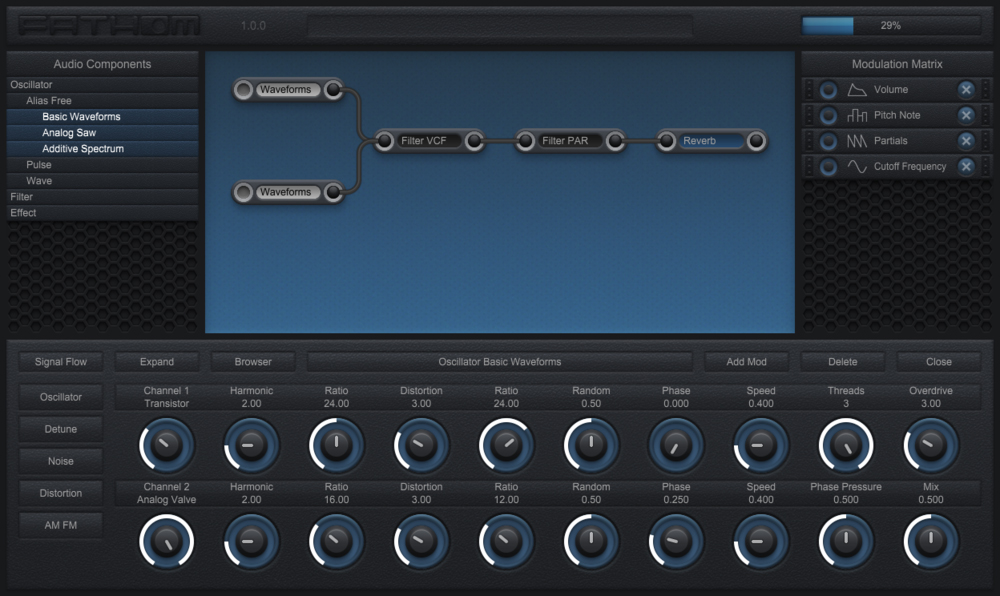Expand the Wave subcategory

(102, 180)
